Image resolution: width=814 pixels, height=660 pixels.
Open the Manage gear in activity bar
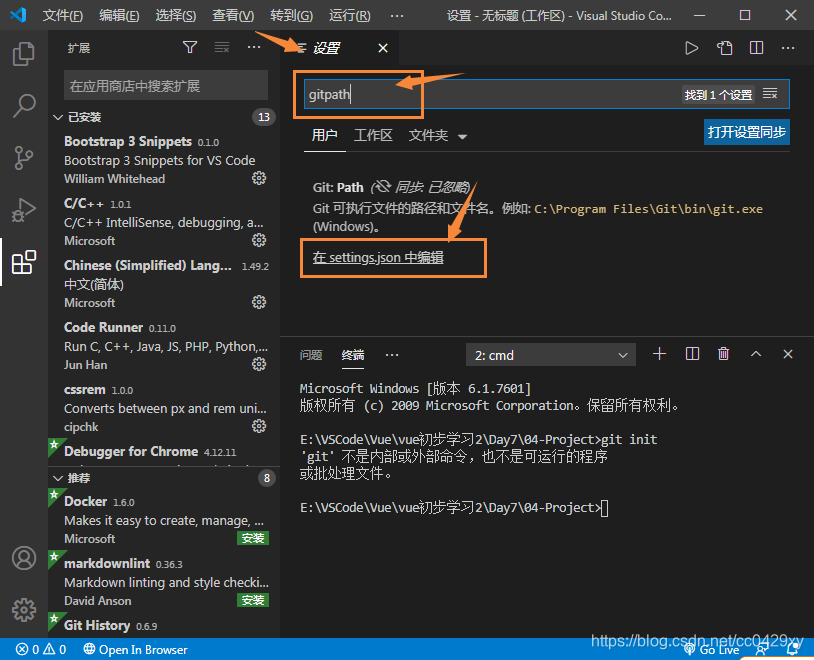[x=23, y=610]
